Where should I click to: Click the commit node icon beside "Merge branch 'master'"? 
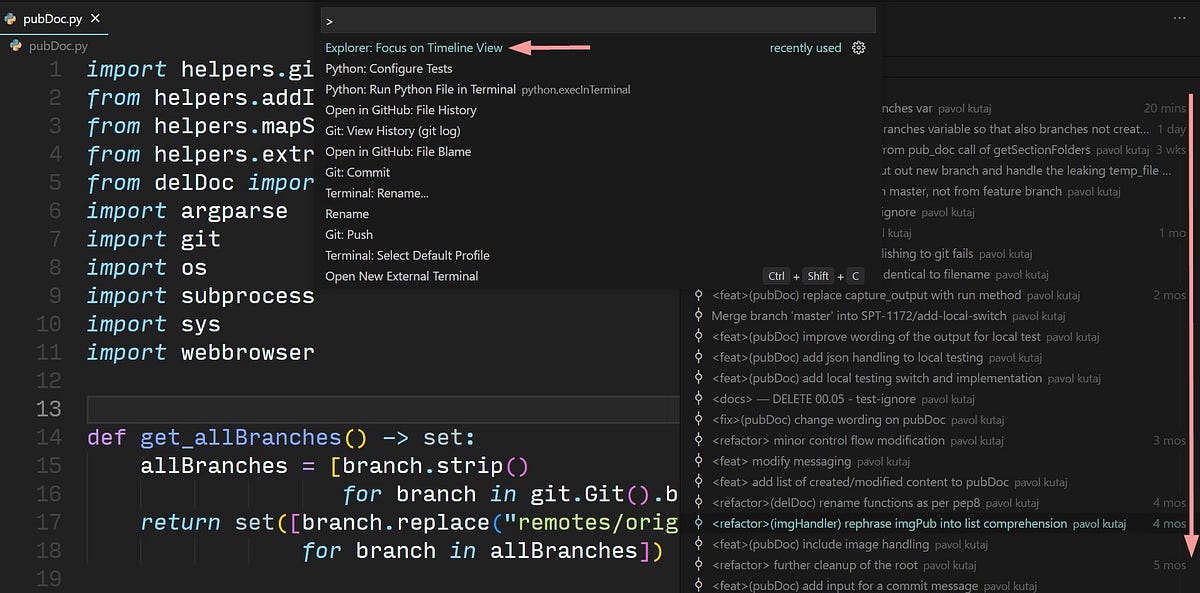[697, 316]
